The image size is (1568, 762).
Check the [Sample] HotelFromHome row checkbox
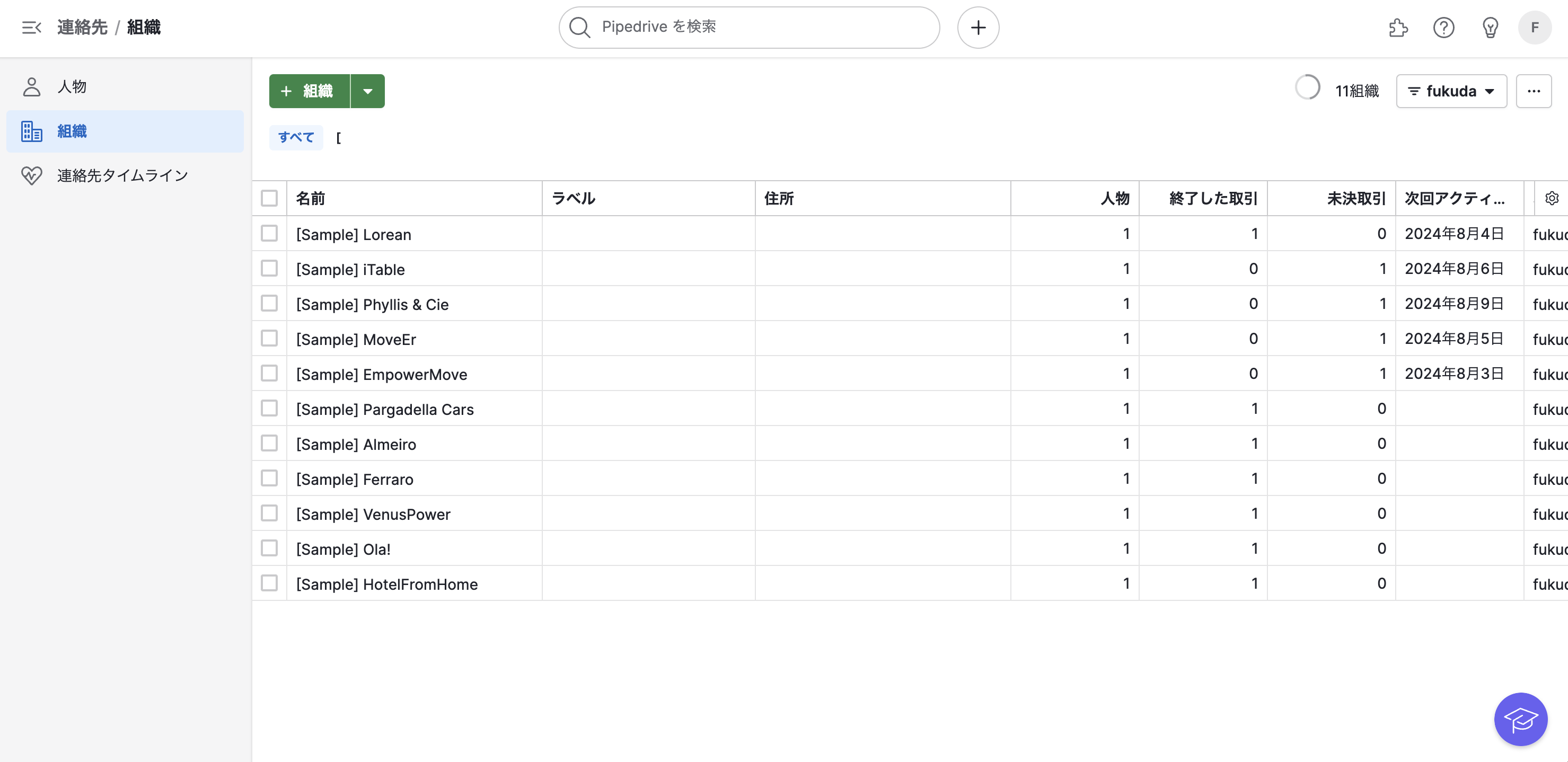tap(269, 583)
